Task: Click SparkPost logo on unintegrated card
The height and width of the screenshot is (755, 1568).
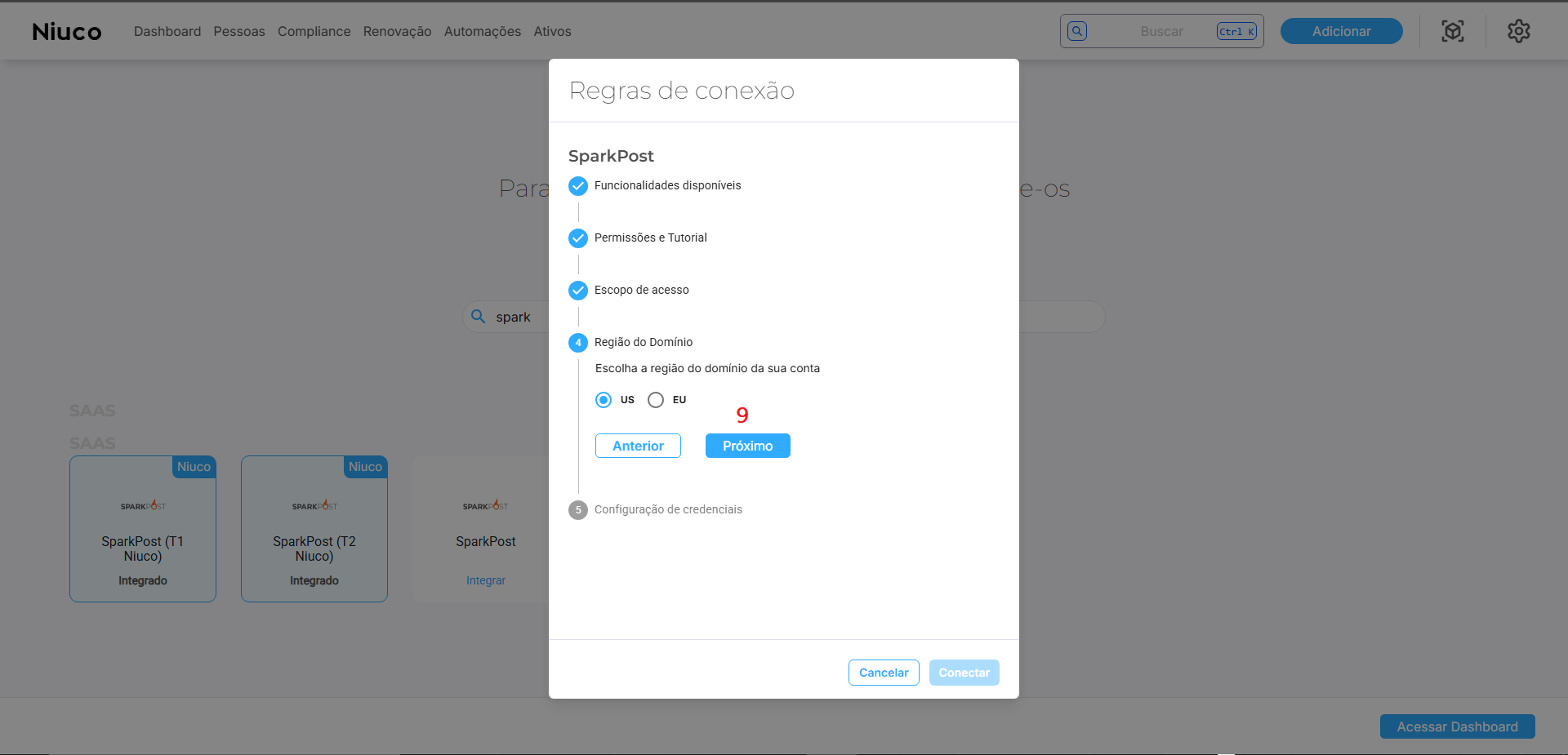Action: point(486,506)
